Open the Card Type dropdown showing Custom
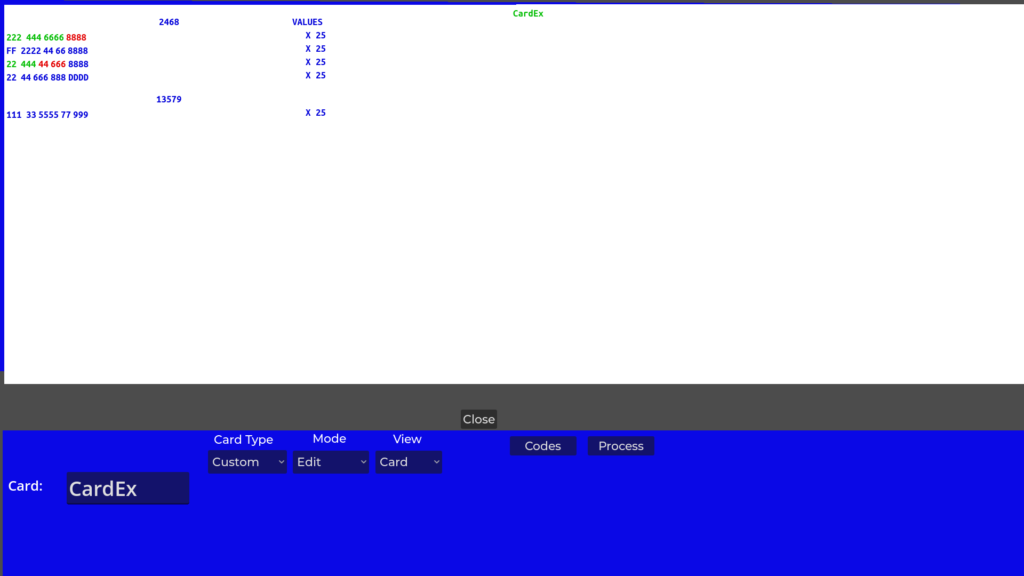The height and width of the screenshot is (576, 1024). (x=247, y=462)
